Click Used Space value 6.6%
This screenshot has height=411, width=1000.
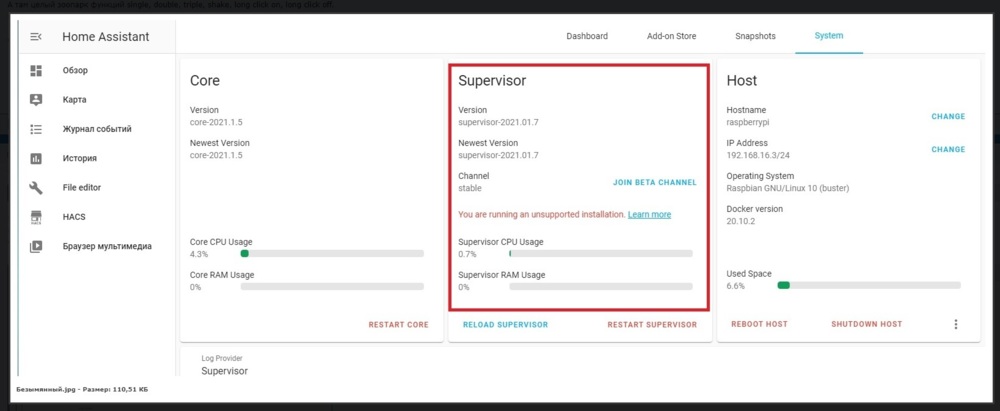[735, 286]
